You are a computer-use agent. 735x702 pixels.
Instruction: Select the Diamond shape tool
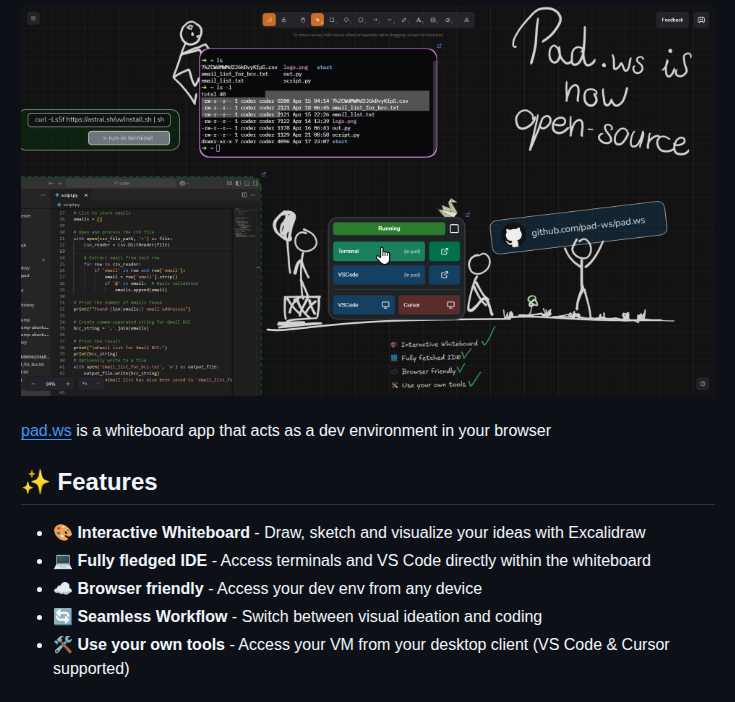(346, 20)
